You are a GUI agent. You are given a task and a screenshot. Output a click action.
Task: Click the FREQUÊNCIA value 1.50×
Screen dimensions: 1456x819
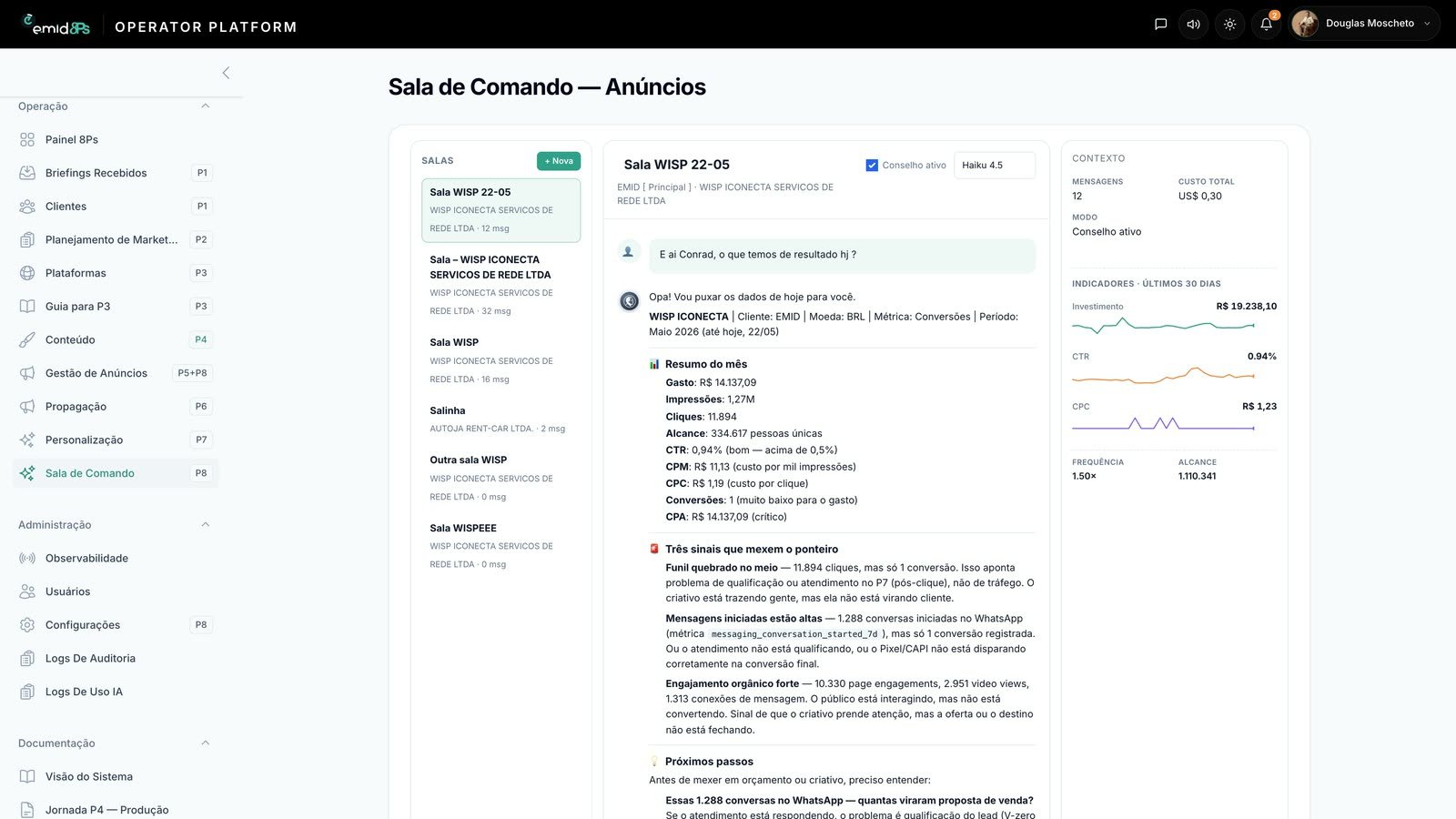(1084, 476)
